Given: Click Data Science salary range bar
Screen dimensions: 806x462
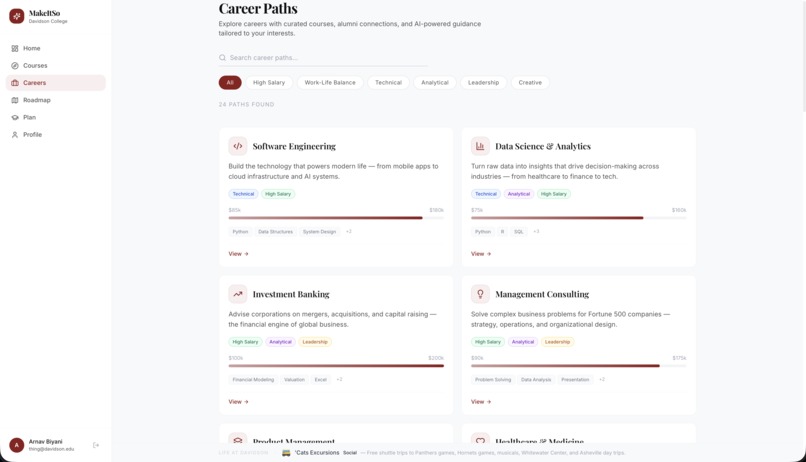Looking at the screenshot, I should [x=578, y=218].
